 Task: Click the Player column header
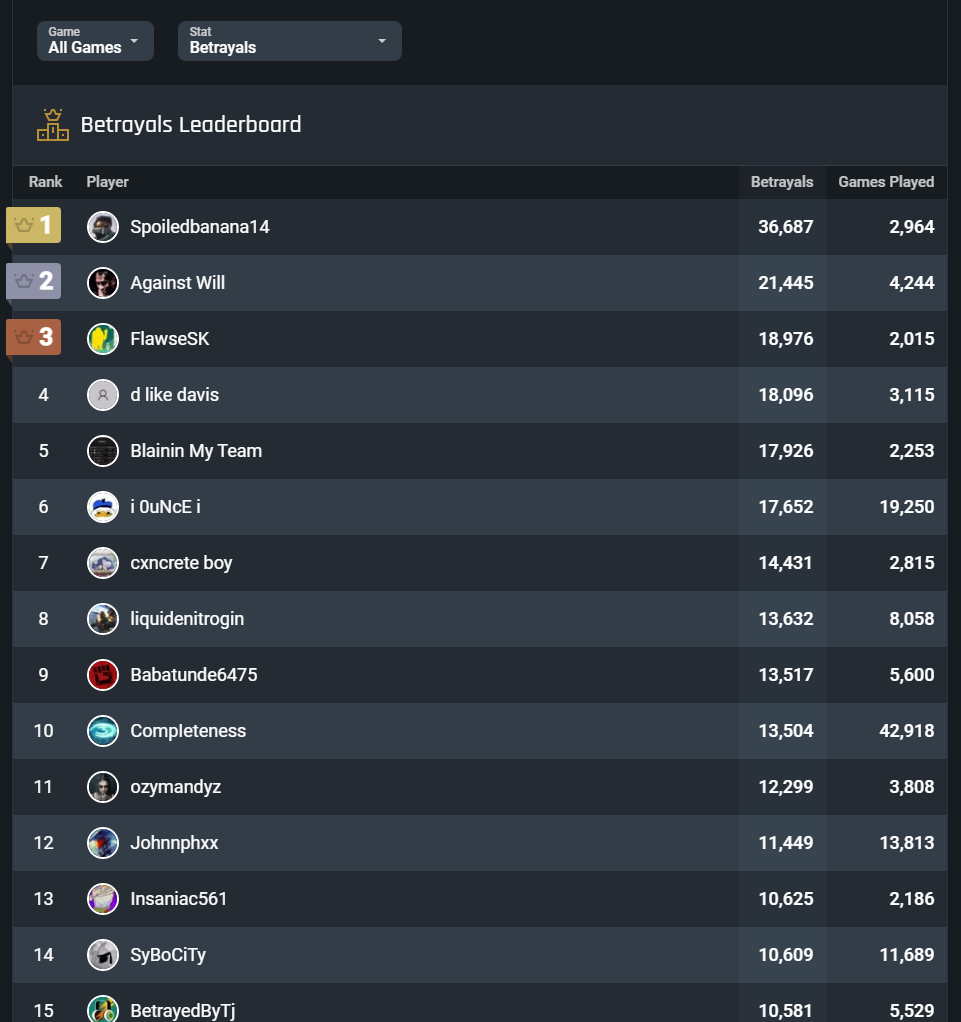point(107,182)
